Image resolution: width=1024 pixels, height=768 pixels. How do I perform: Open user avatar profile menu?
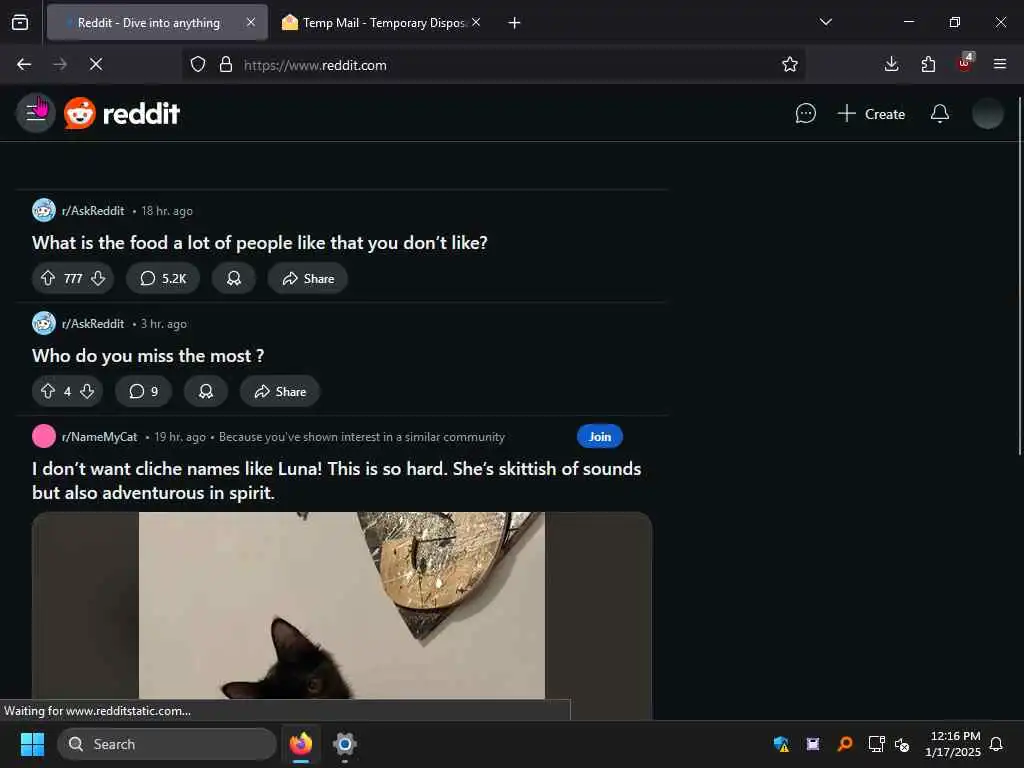click(x=987, y=114)
